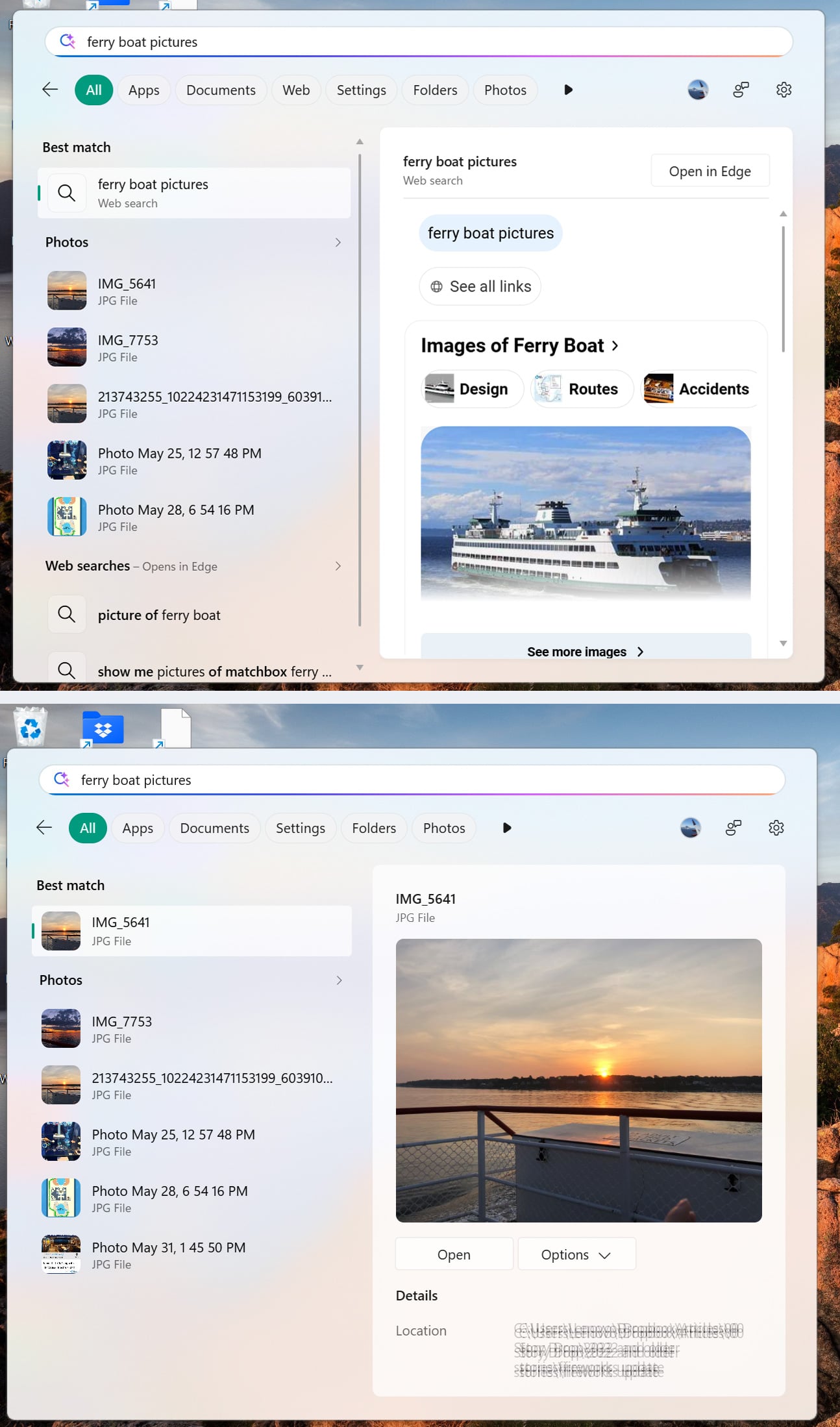840x1427 pixels.
Task: Show more filters arrow in the web-search window
Action: [x=568, y=90]
